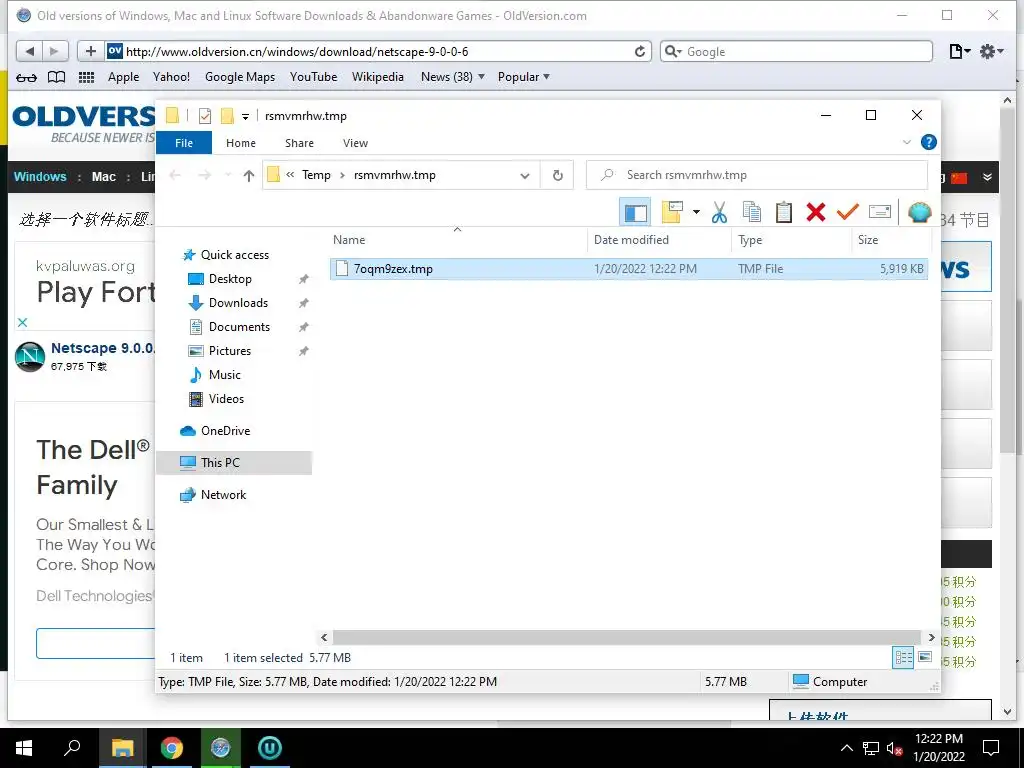Open Pictures in navigation pane
Image resolution: width=1024 pixels, height=768 pixels.
220,351
